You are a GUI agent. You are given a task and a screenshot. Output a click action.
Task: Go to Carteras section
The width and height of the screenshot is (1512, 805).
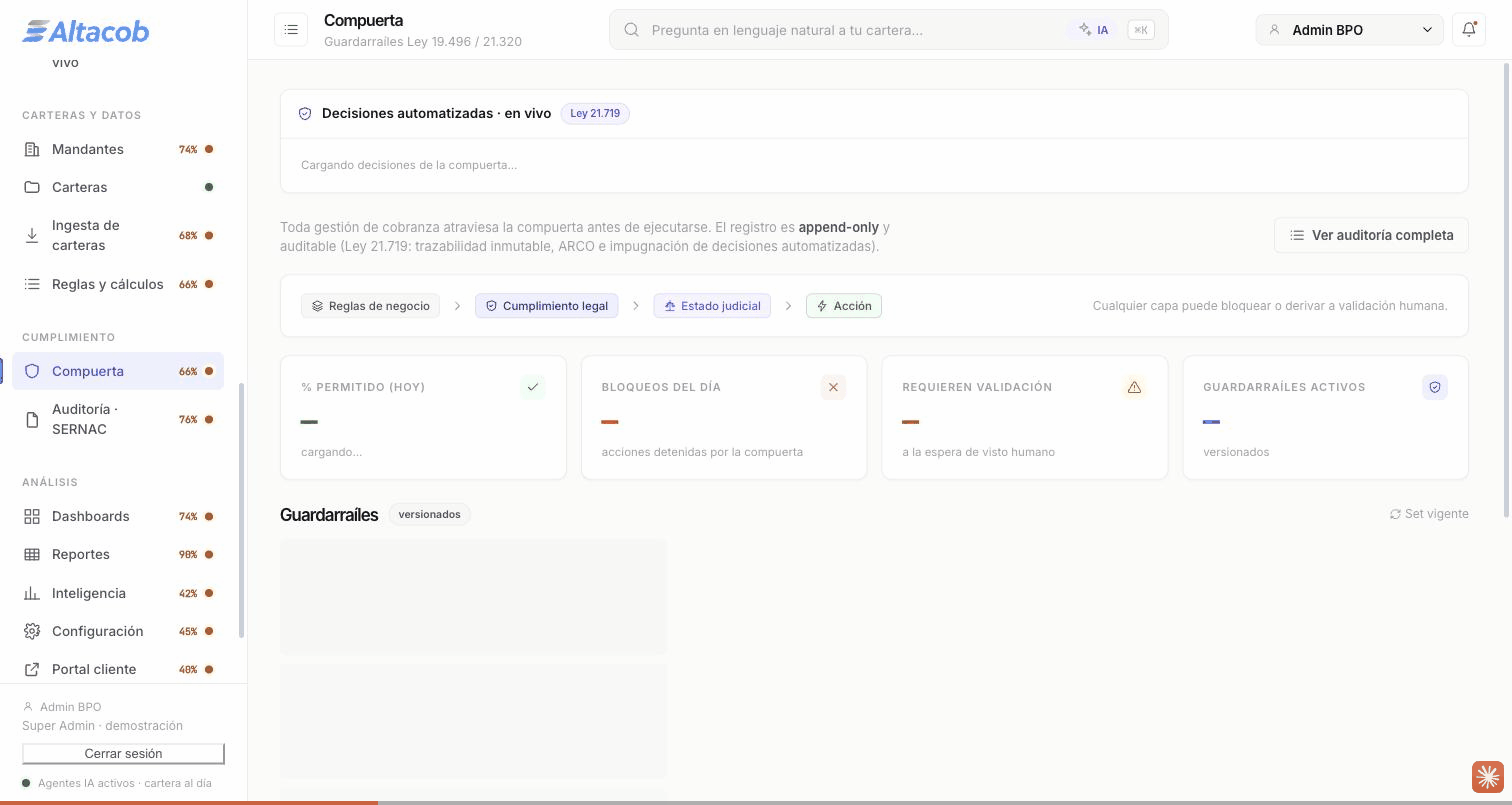pos(118,187)
